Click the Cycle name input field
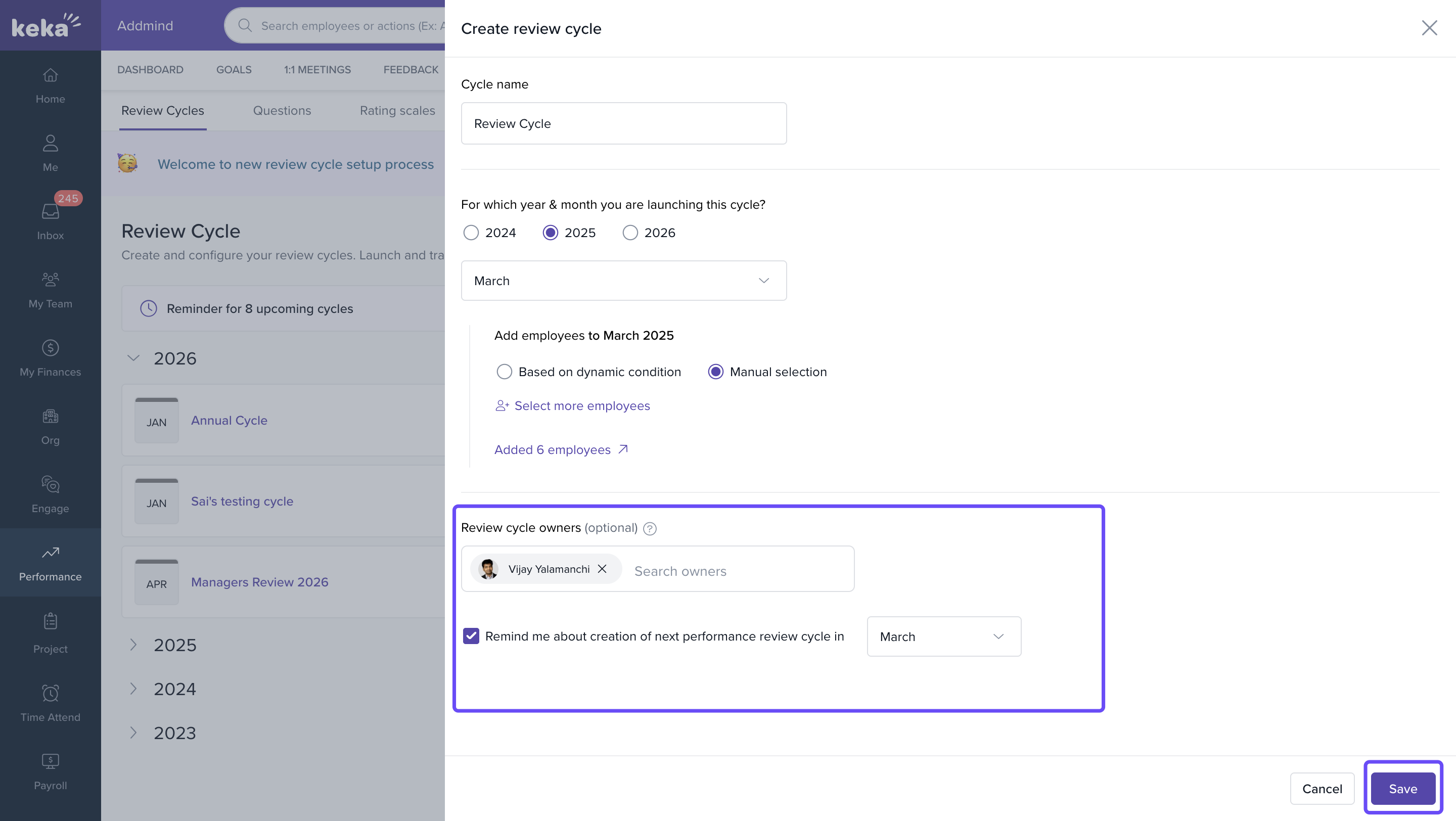The height and width of the screenshot is (821, 1456). [623, 123]
